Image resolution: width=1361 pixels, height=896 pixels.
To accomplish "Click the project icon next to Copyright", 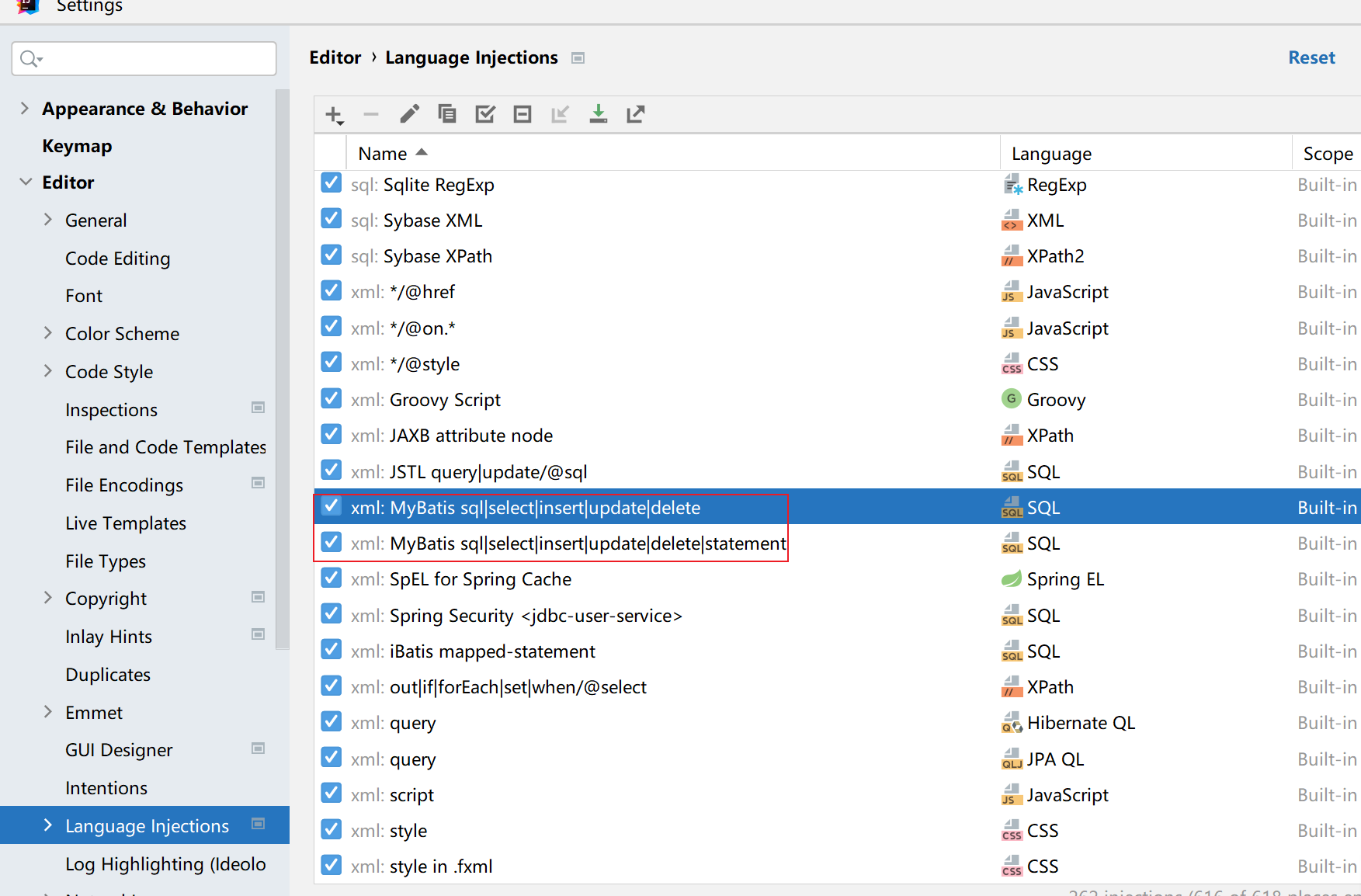I will point(259,597).
